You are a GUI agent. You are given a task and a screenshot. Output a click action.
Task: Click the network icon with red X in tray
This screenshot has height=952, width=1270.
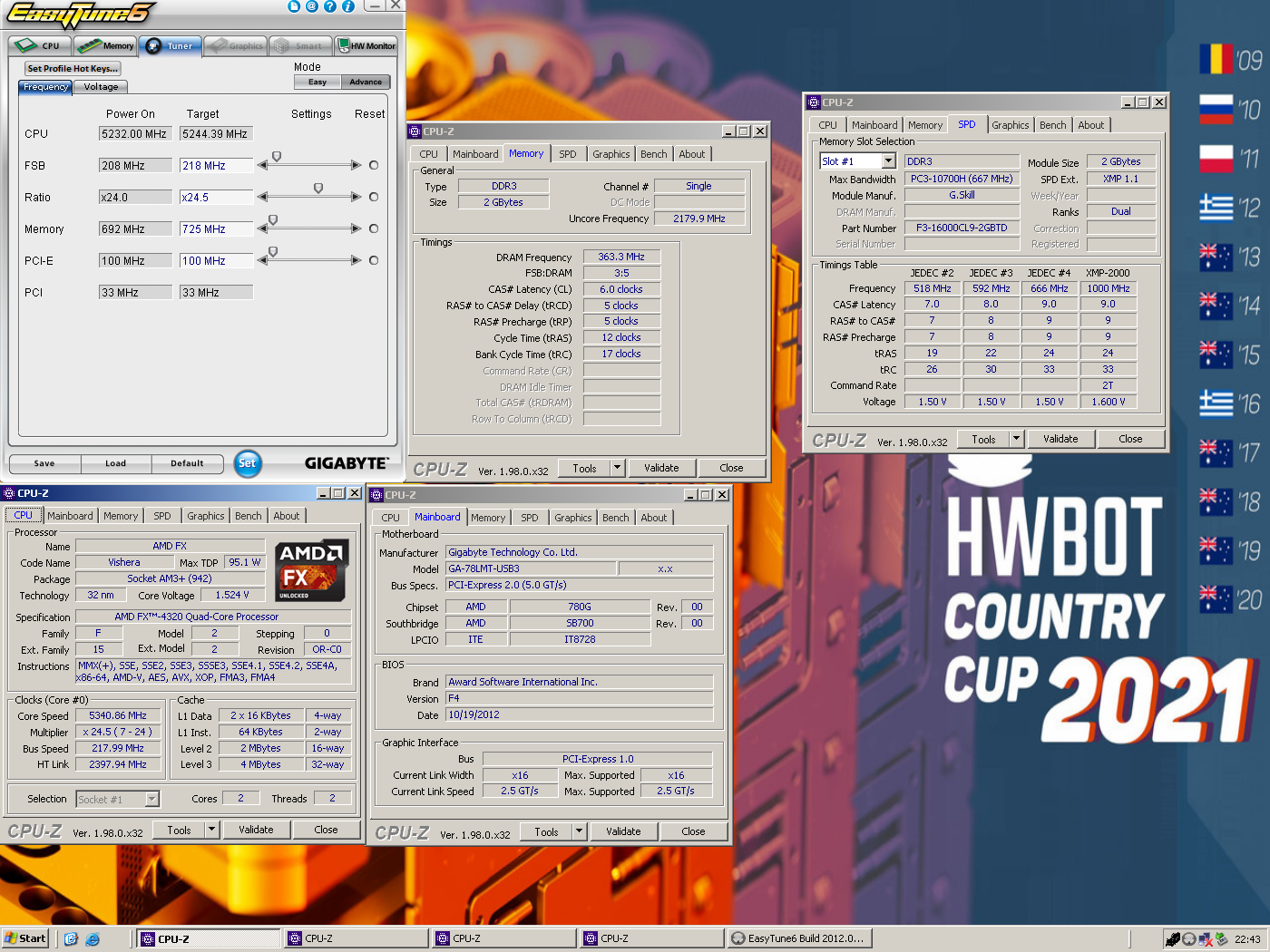pyautogui.click(x=1206, y=939)
